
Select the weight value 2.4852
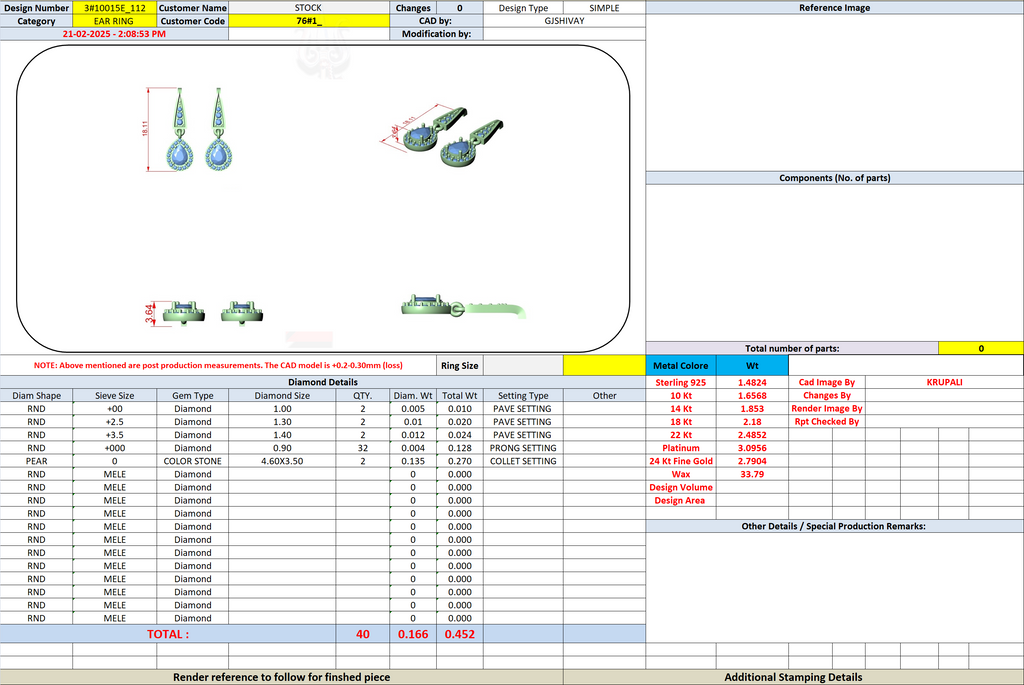click(752, 435)
